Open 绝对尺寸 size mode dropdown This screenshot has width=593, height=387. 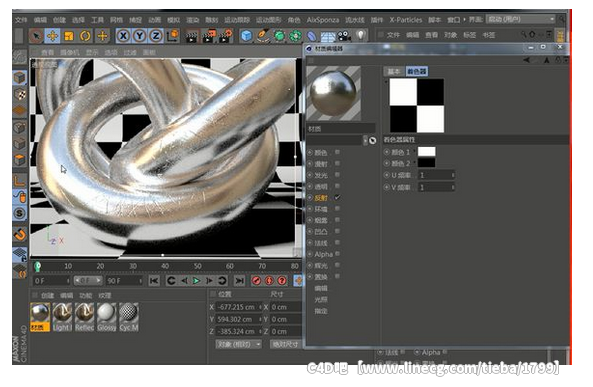286,344
